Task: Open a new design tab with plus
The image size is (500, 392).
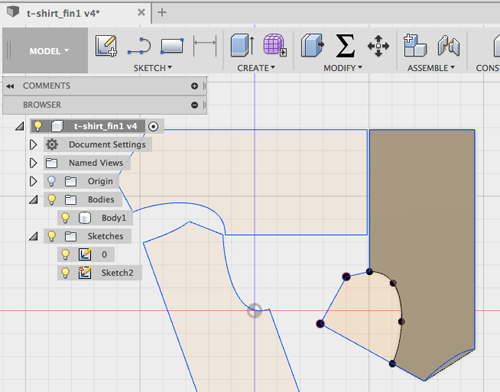Action: tap(162, 12)
